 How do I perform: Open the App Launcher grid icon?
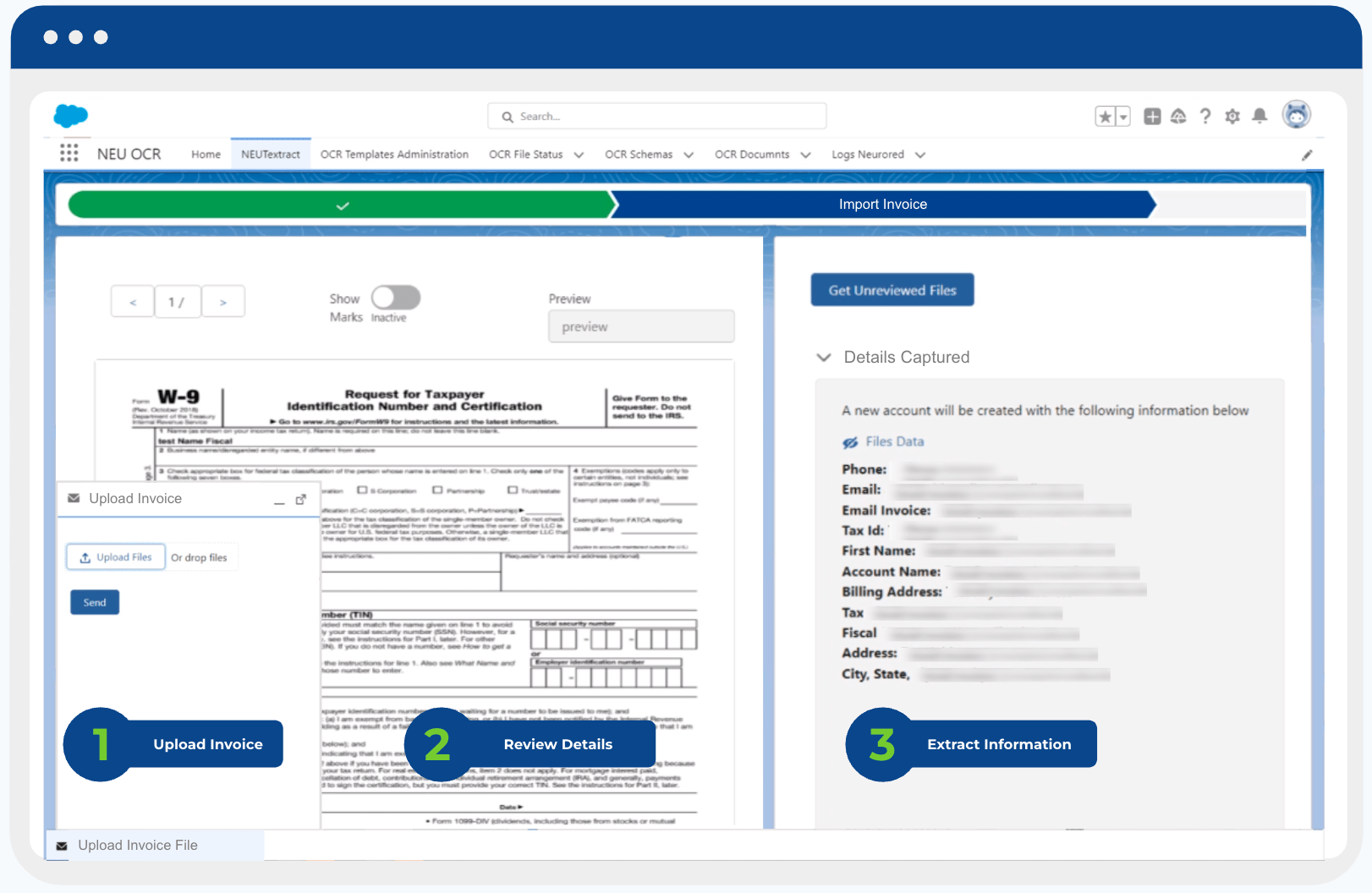pyautogui.click(x=69, y=153)
